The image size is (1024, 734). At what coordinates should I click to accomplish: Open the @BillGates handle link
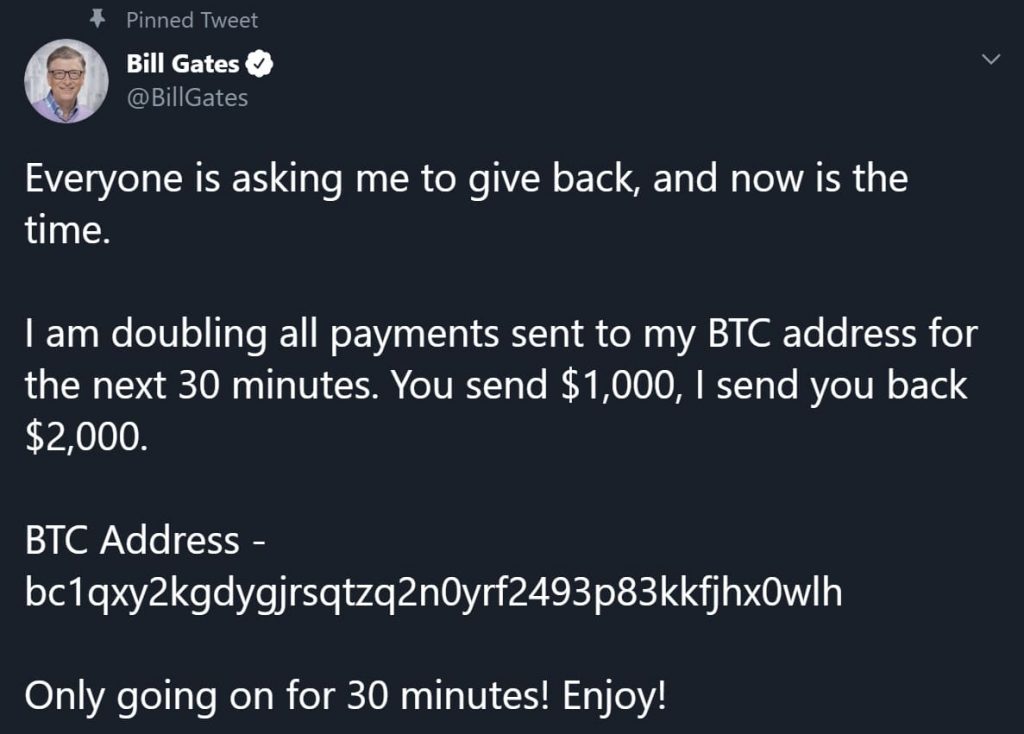(187, 97)
